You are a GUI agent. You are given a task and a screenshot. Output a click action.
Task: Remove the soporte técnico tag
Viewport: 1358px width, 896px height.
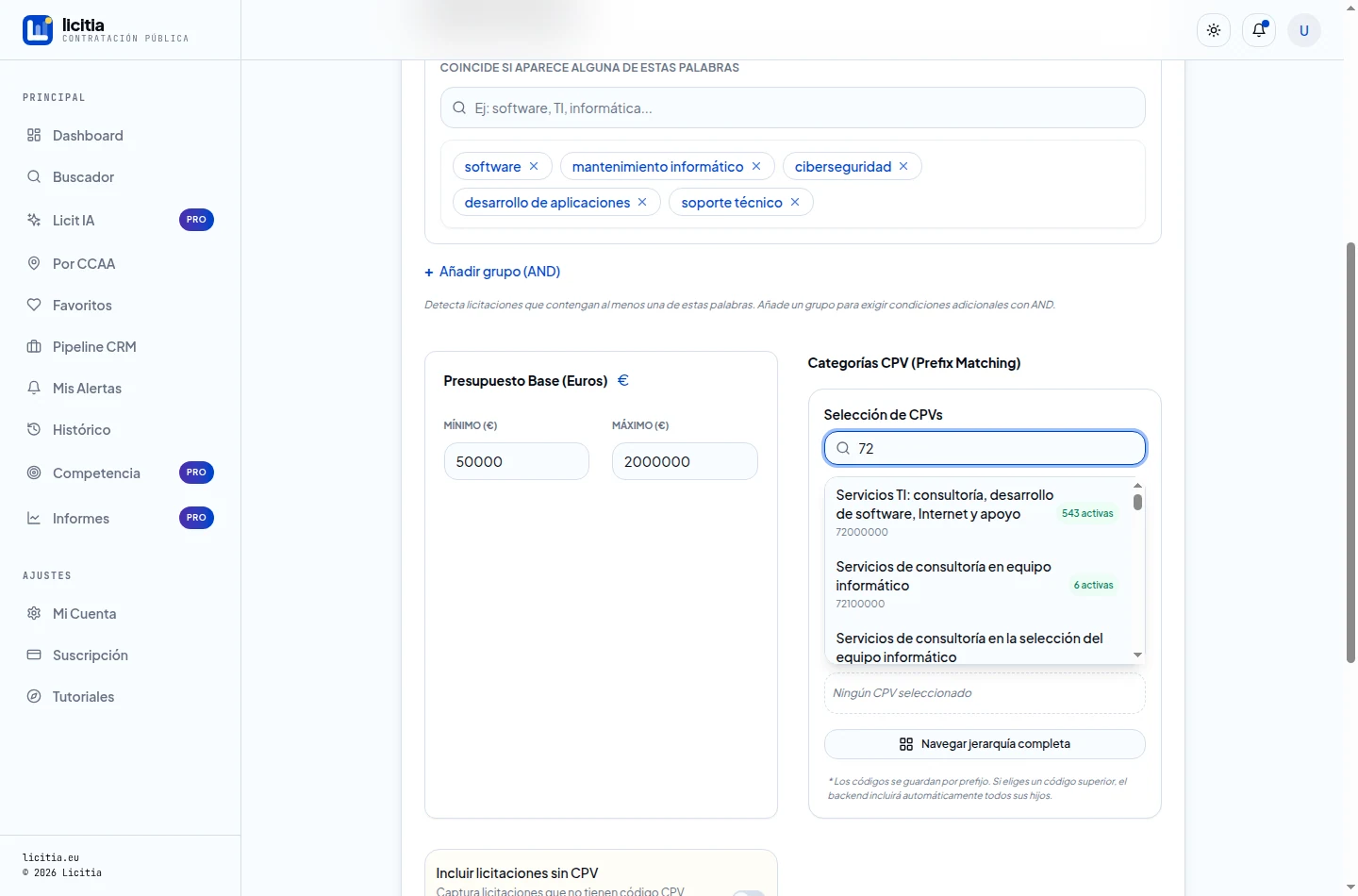795,202
